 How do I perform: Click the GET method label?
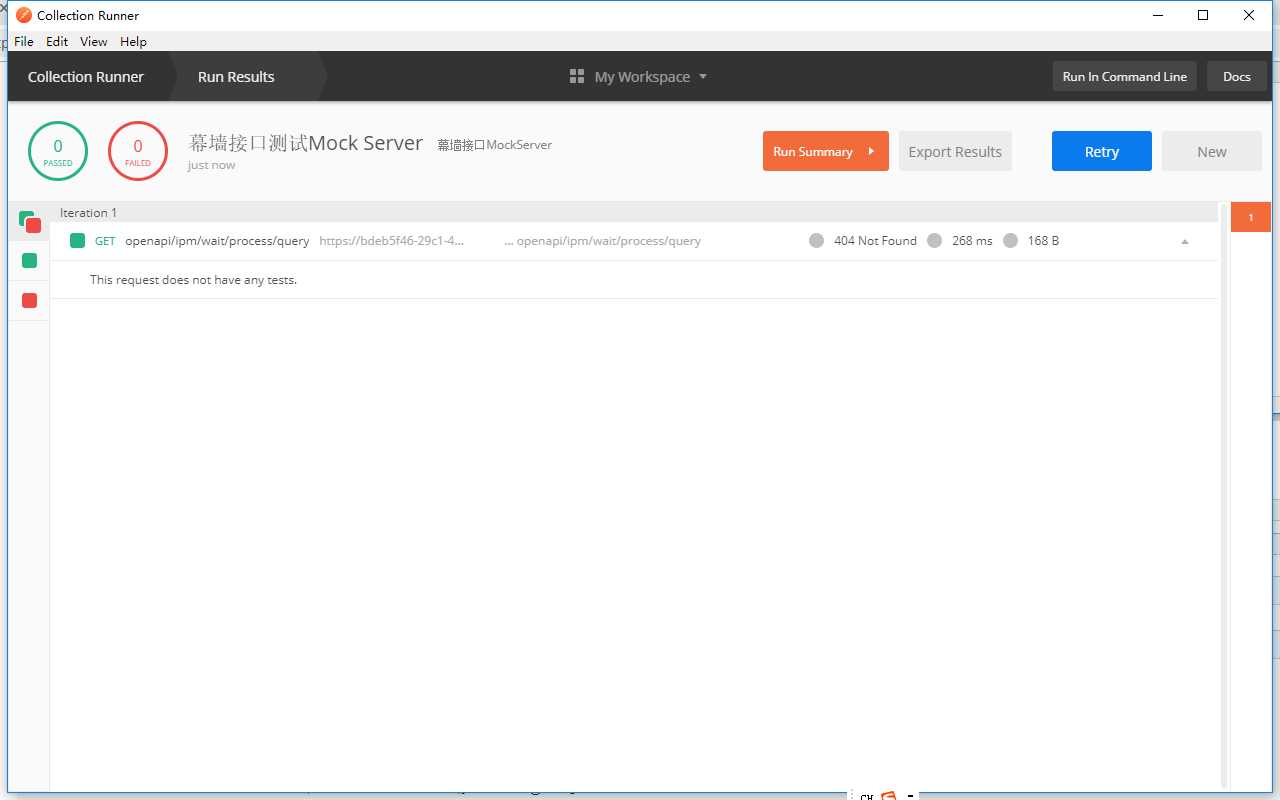[x=105, y=241]
